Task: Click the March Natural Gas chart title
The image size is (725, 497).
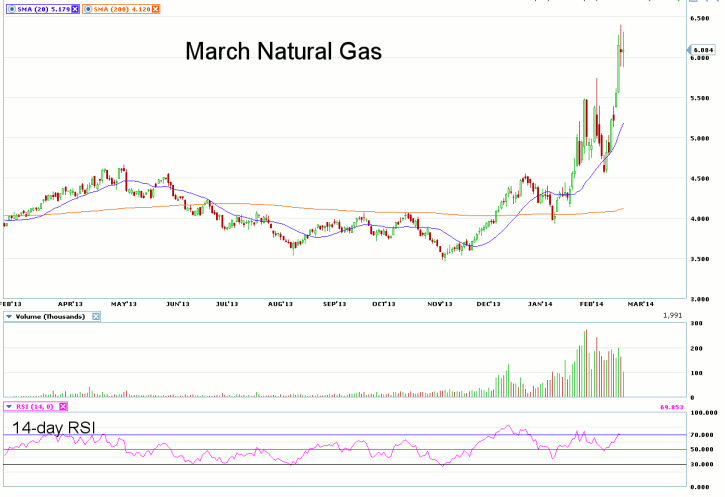Action: click(x=283, y=52)
